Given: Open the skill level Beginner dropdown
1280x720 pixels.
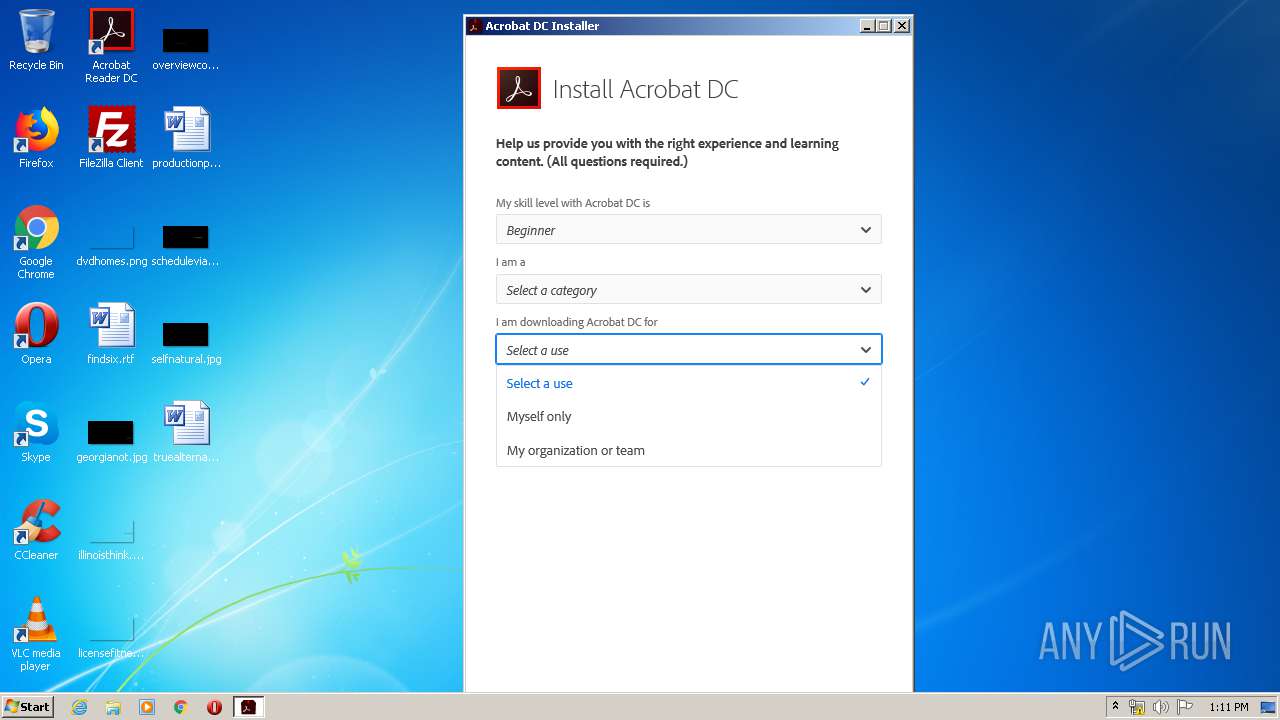Looking at the screenshot, I should pos(689,230).
